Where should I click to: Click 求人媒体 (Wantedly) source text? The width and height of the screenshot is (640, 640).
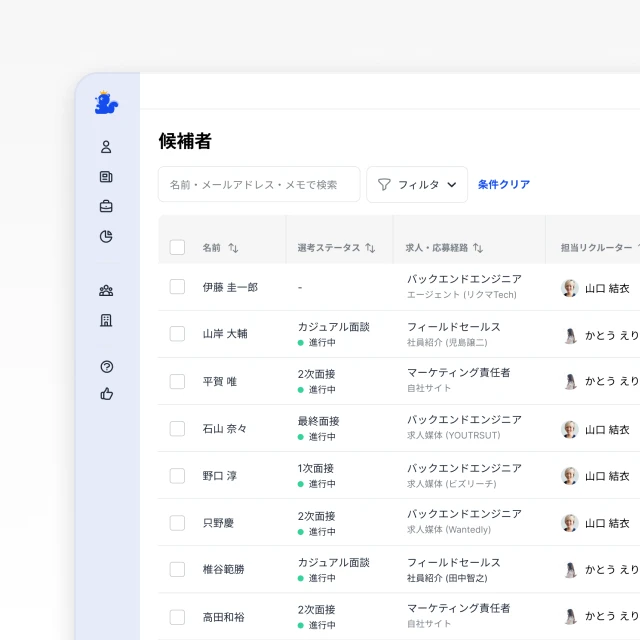pos(449,529)
